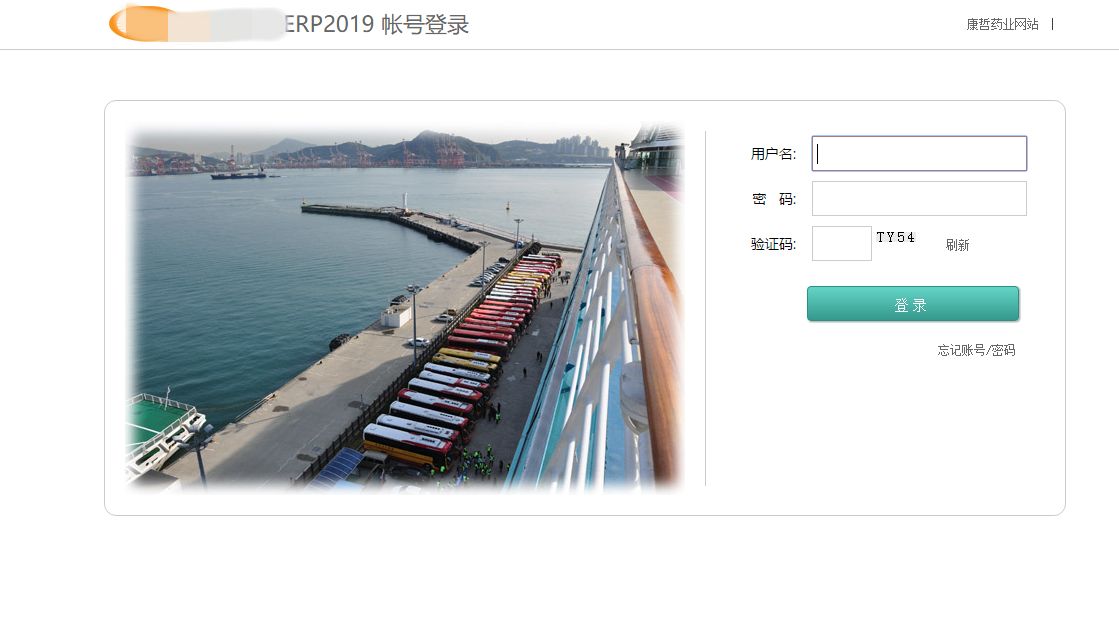
Task: Click the vertical bar after 康哲药业网站
Action: point(1052,24)
